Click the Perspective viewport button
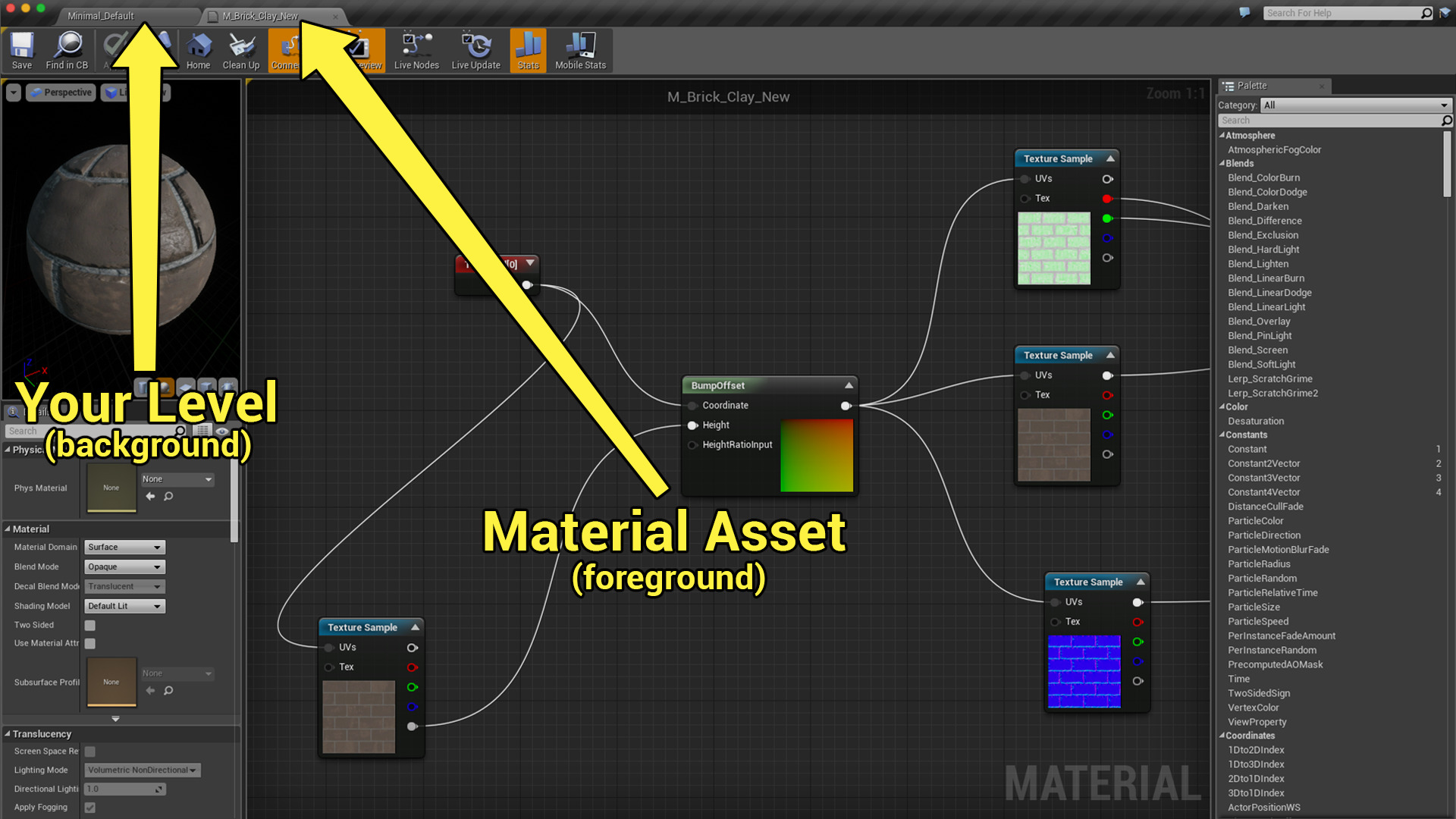Viewport: 1456px width, 819px height. [x=61, y=93]
